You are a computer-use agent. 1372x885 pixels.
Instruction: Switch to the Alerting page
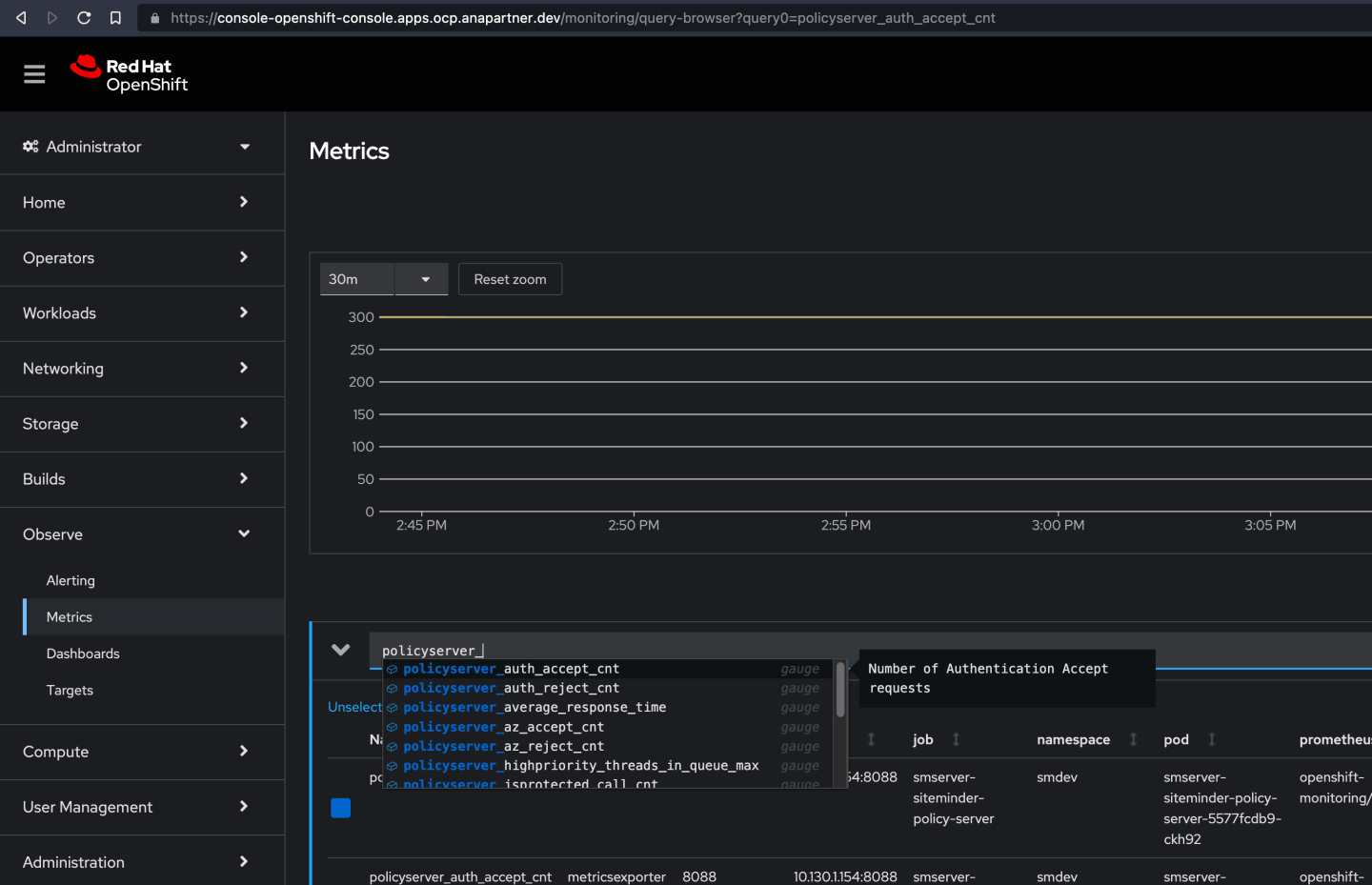71,580
